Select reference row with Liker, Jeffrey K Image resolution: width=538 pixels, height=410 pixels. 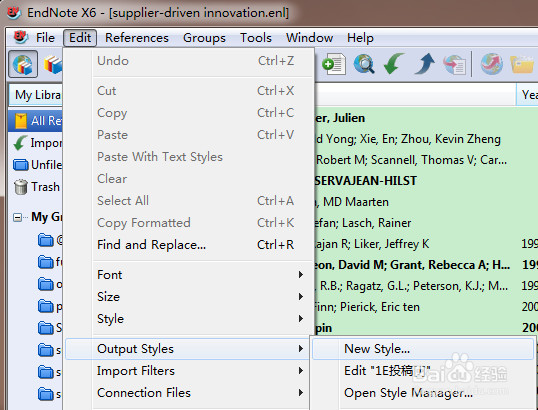click(x=426, y=244)
